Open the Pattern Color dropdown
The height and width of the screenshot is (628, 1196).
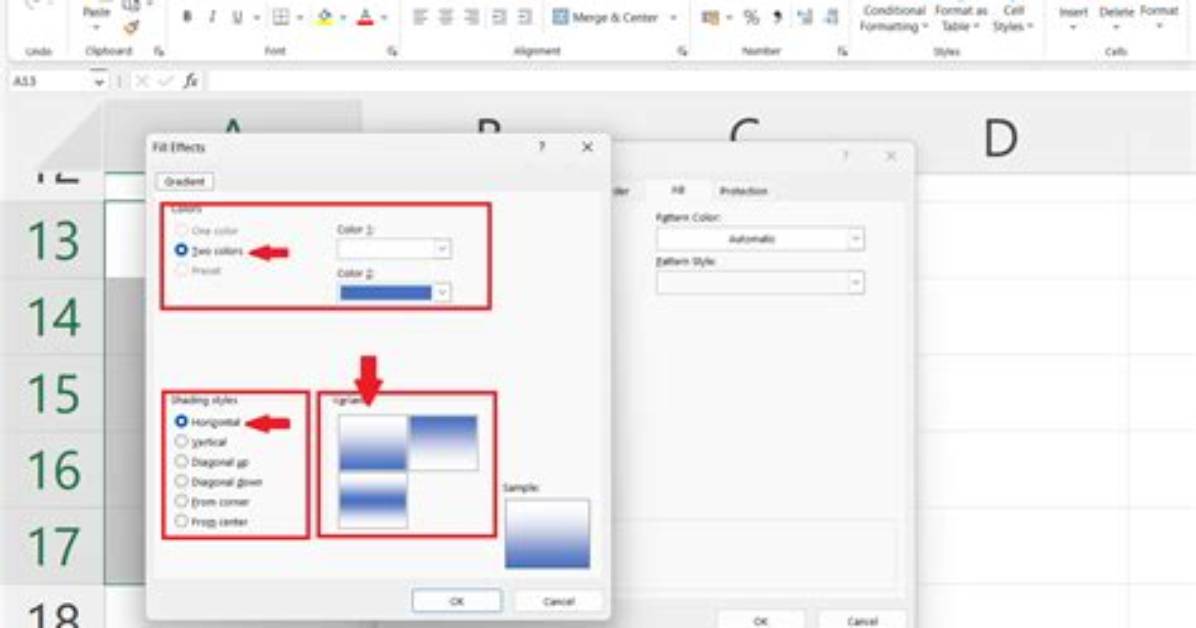pyautogui.click(x=856, y=239)
